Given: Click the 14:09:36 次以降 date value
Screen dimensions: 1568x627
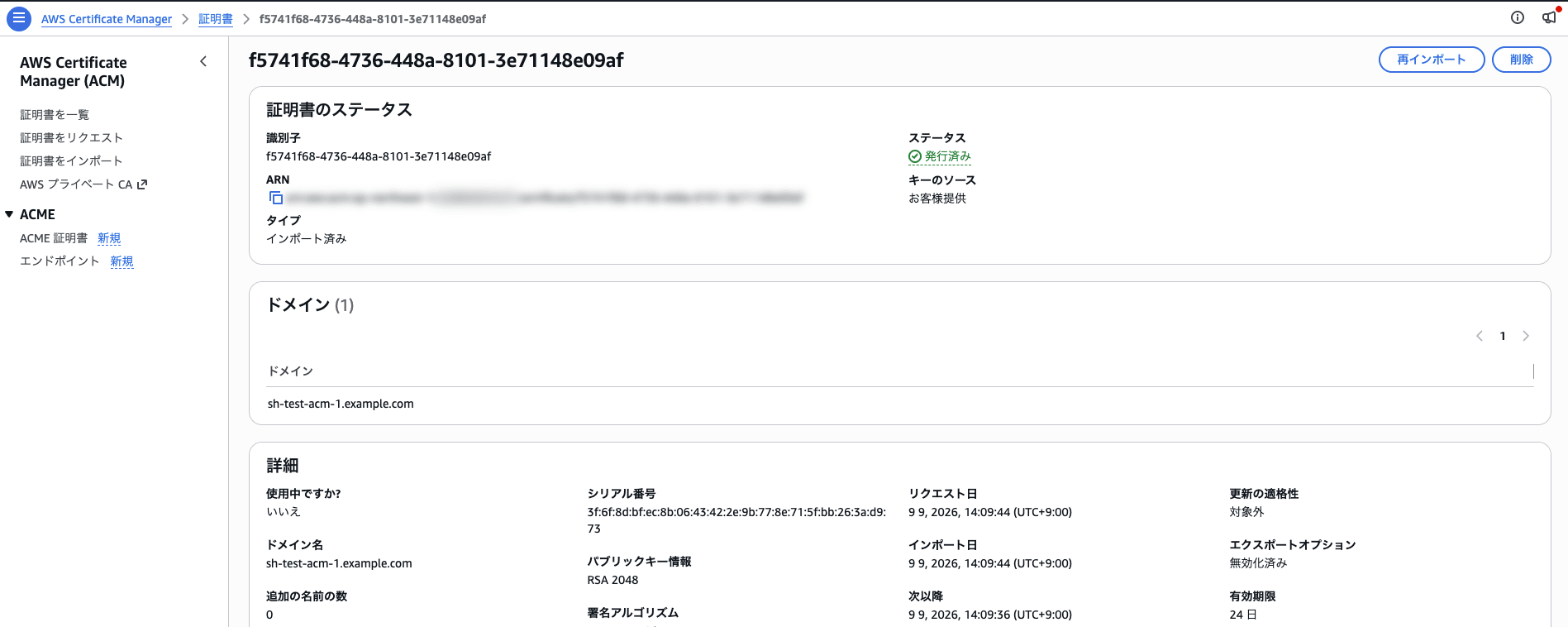Looking at the screenshot, I should click(990, 615).
